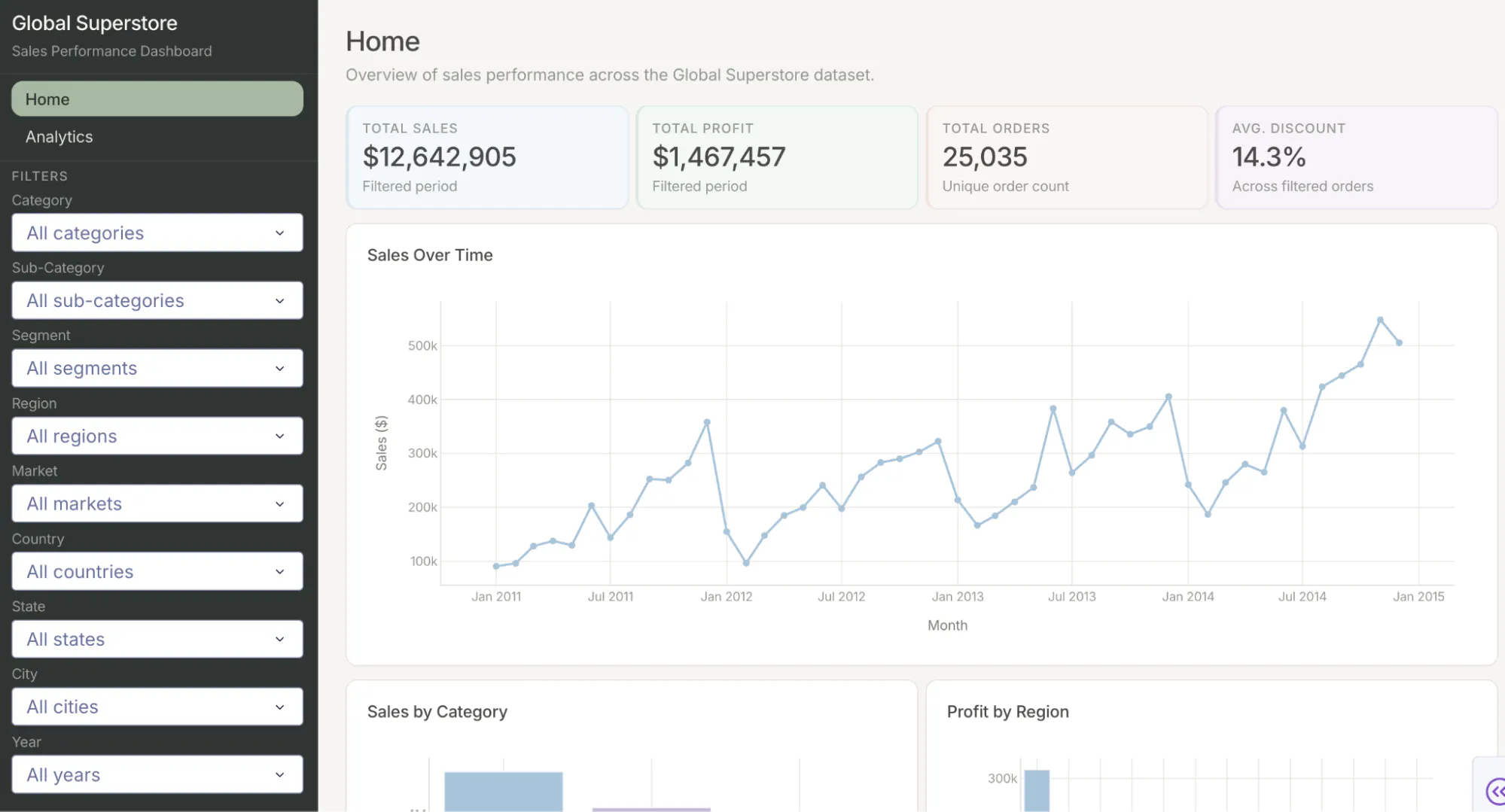Click the Avg. Discount card

[1357, 157]
